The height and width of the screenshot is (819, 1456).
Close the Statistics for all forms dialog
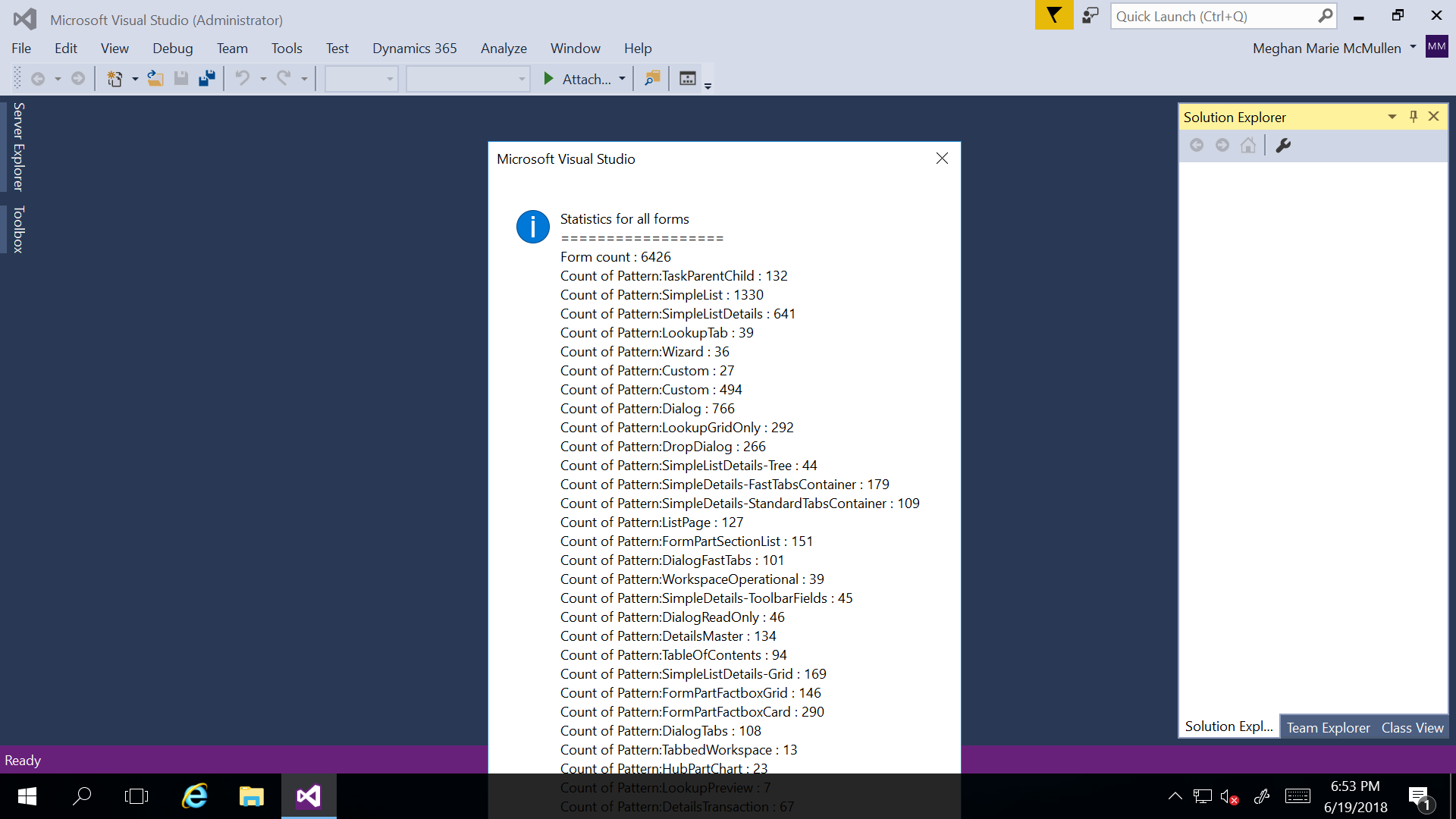(x=942, y=158)
